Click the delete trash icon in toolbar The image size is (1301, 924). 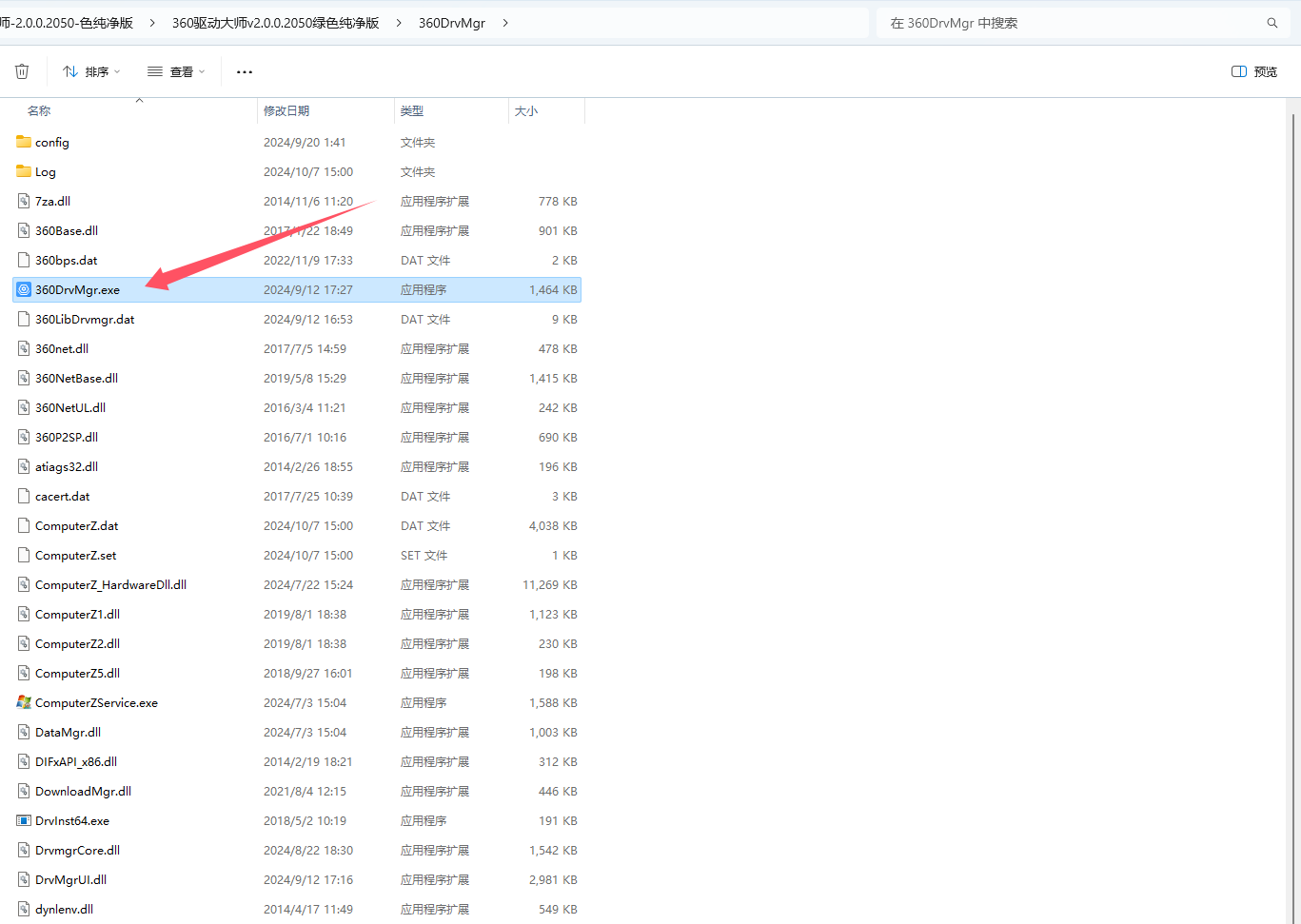click(x=22, y=71)
